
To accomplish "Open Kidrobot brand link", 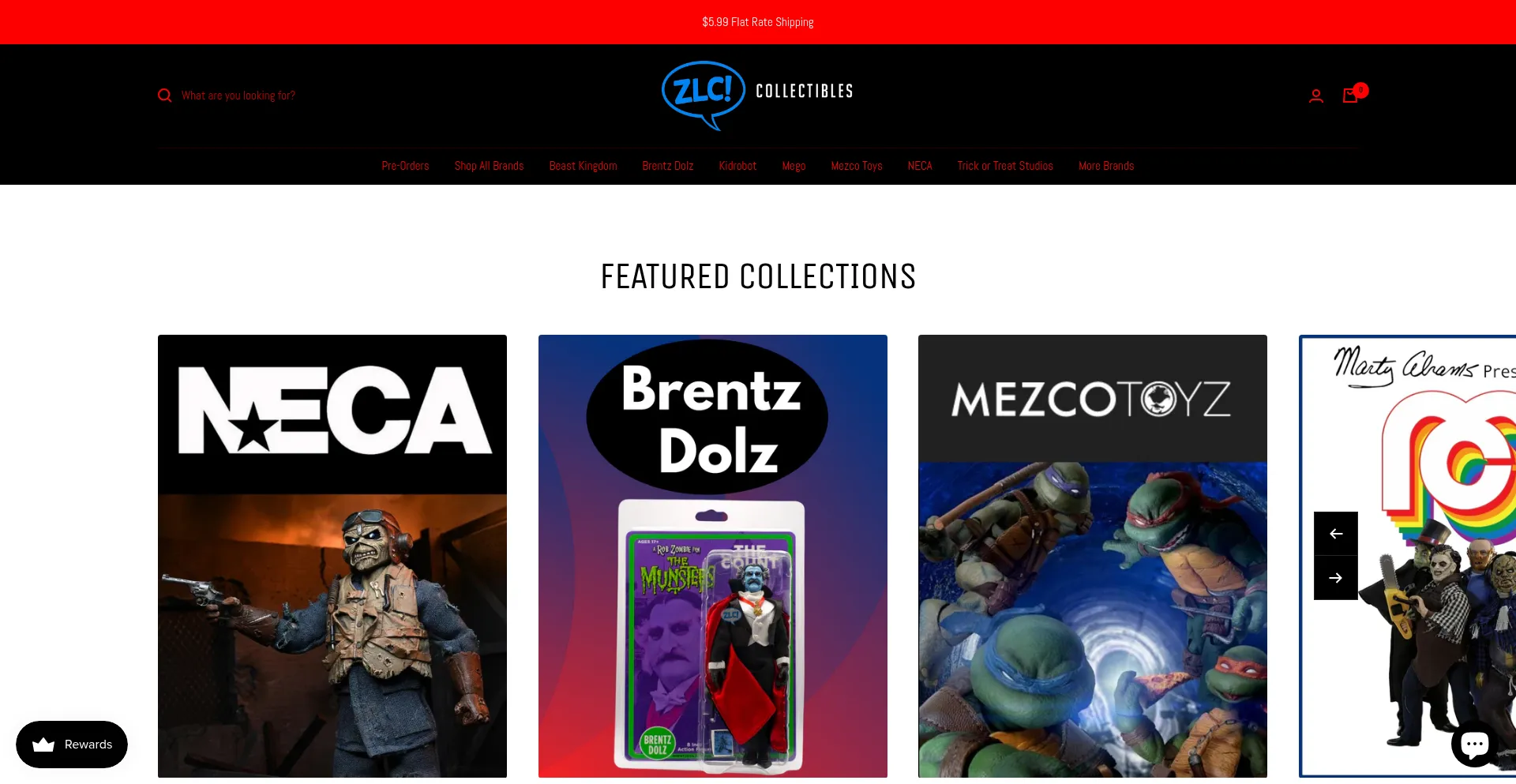I will 737,166.
